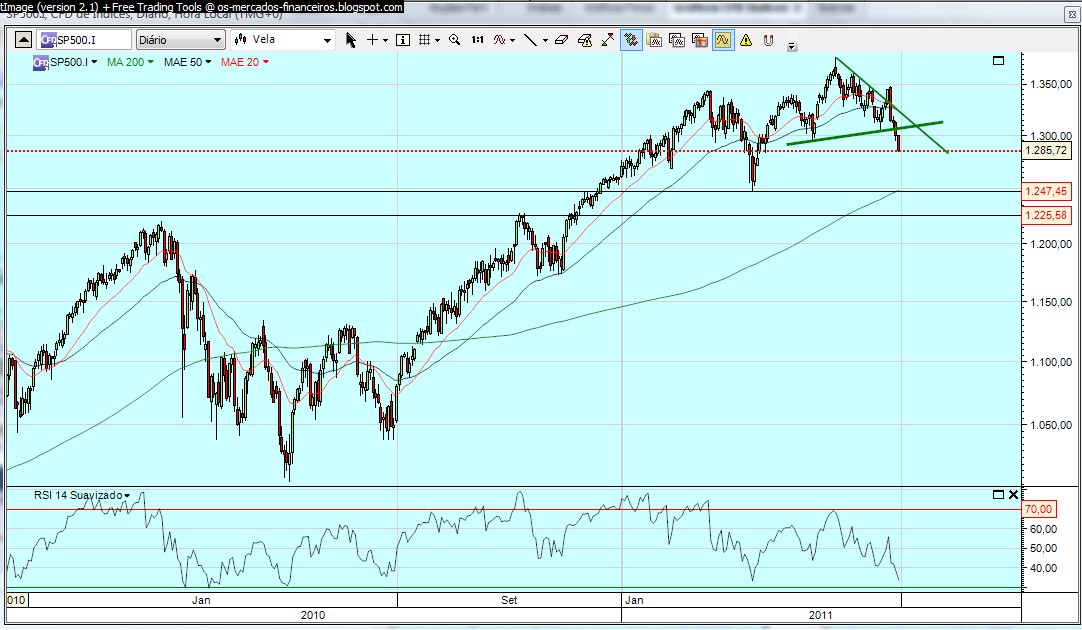Viewport: 1082px width, 630px height.
Task: Click the yellow alert triangle icon
Action: click(x=746, y=40)
